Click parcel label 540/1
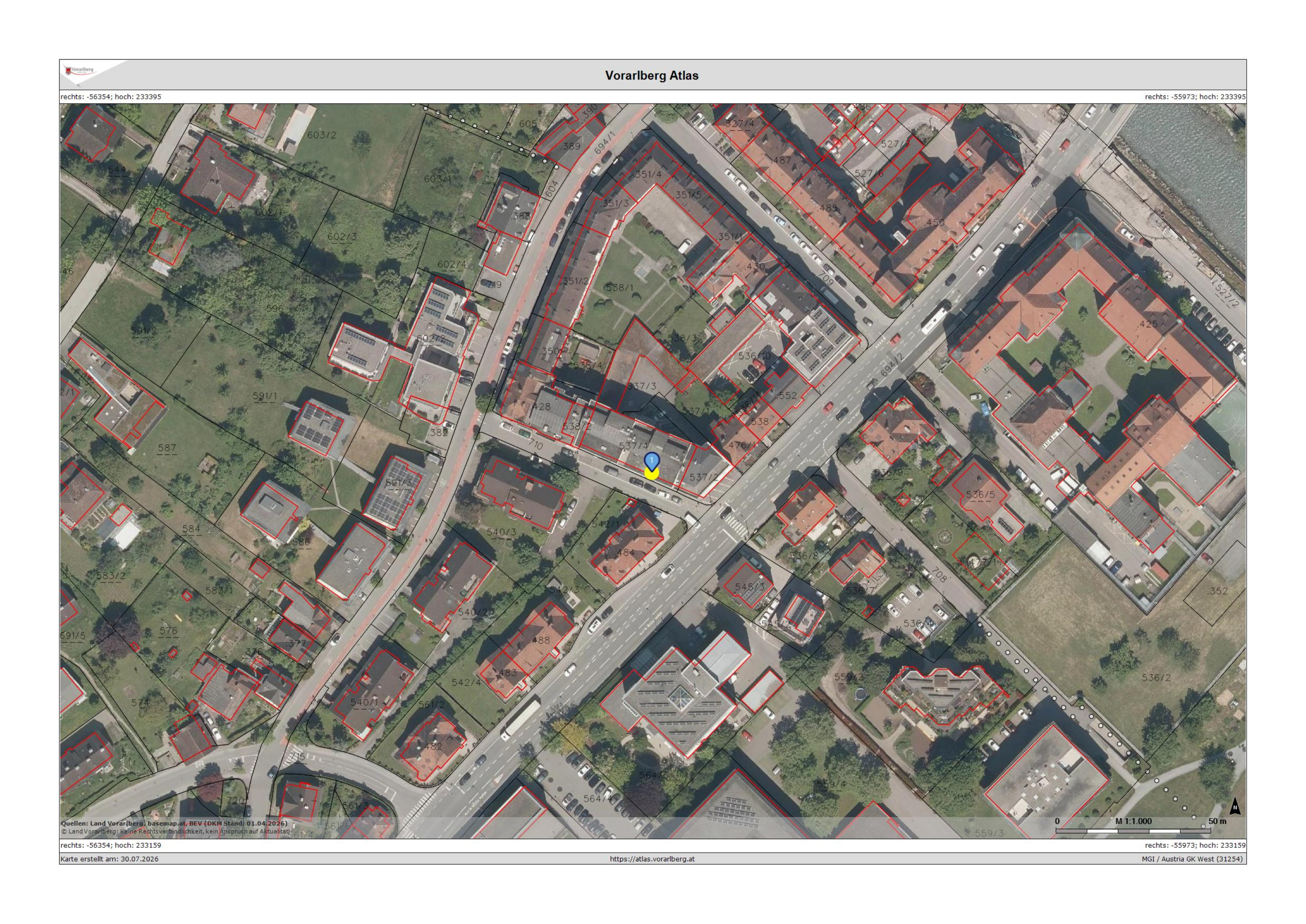The height and width of the screenshot is (924, 1306). (x=364, y=702)
